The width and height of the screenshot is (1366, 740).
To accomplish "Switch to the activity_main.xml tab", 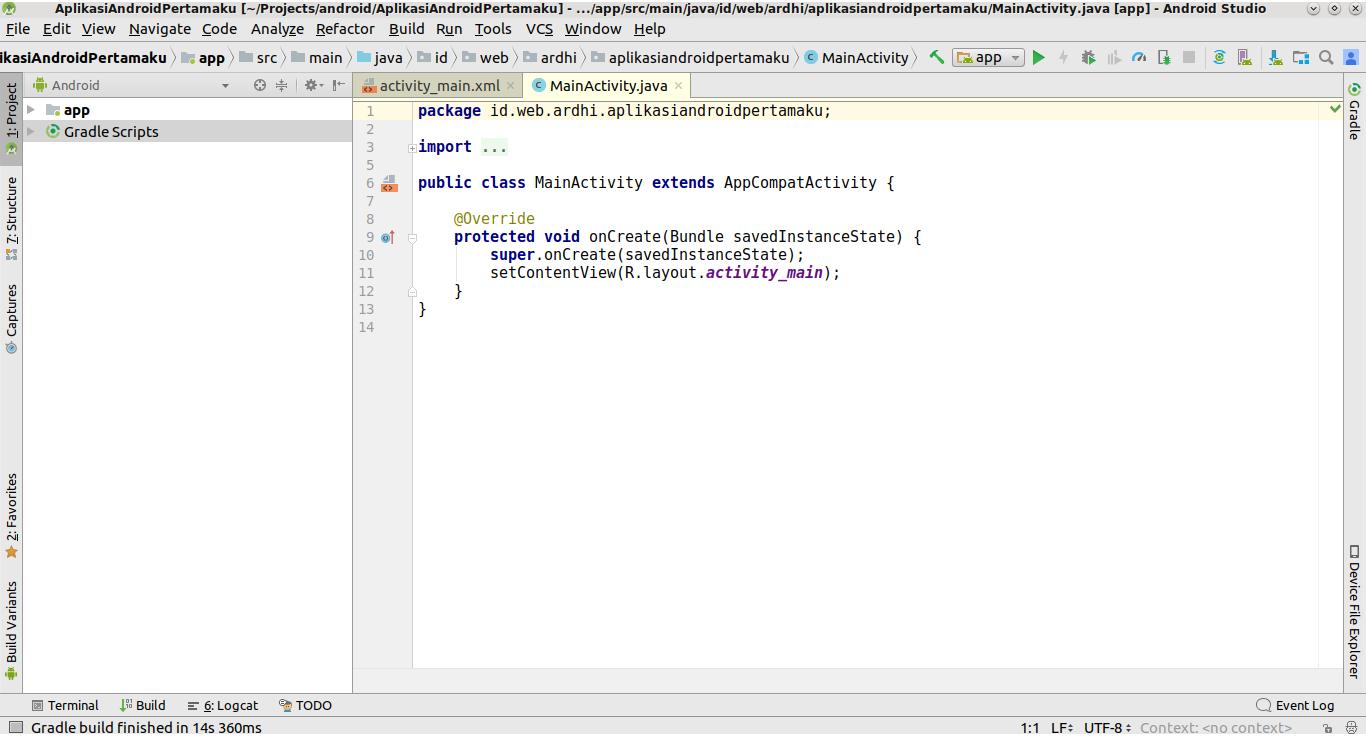I will pos(440,85).
